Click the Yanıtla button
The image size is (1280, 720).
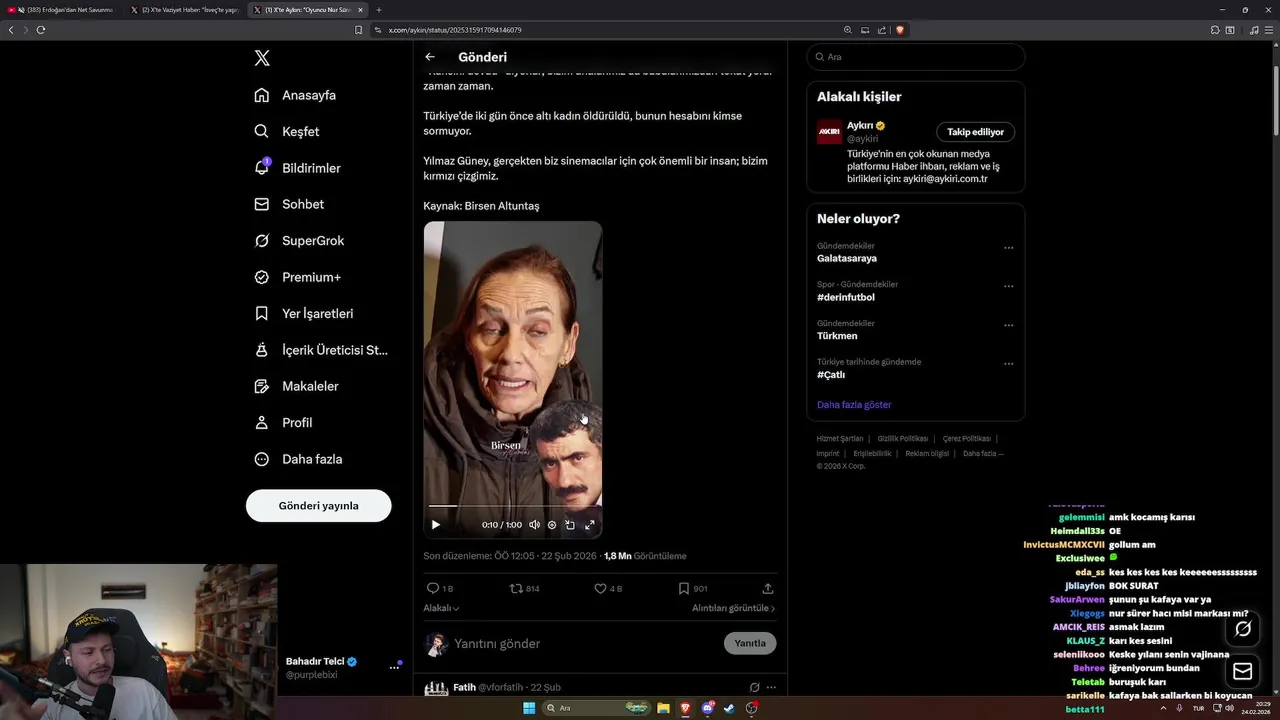(750, 643)
